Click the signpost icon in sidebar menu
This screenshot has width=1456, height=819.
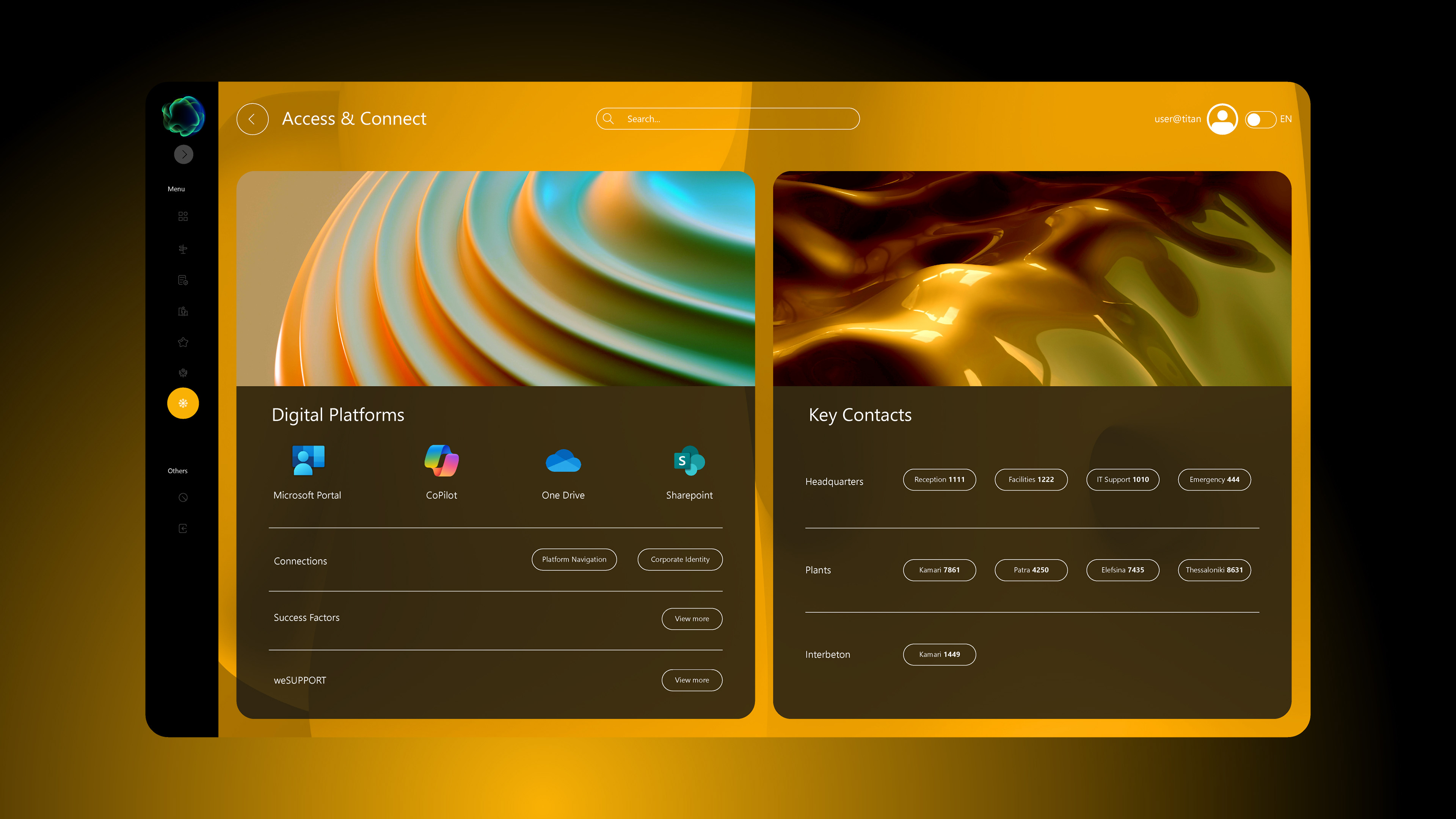click(x=182, y=249)
